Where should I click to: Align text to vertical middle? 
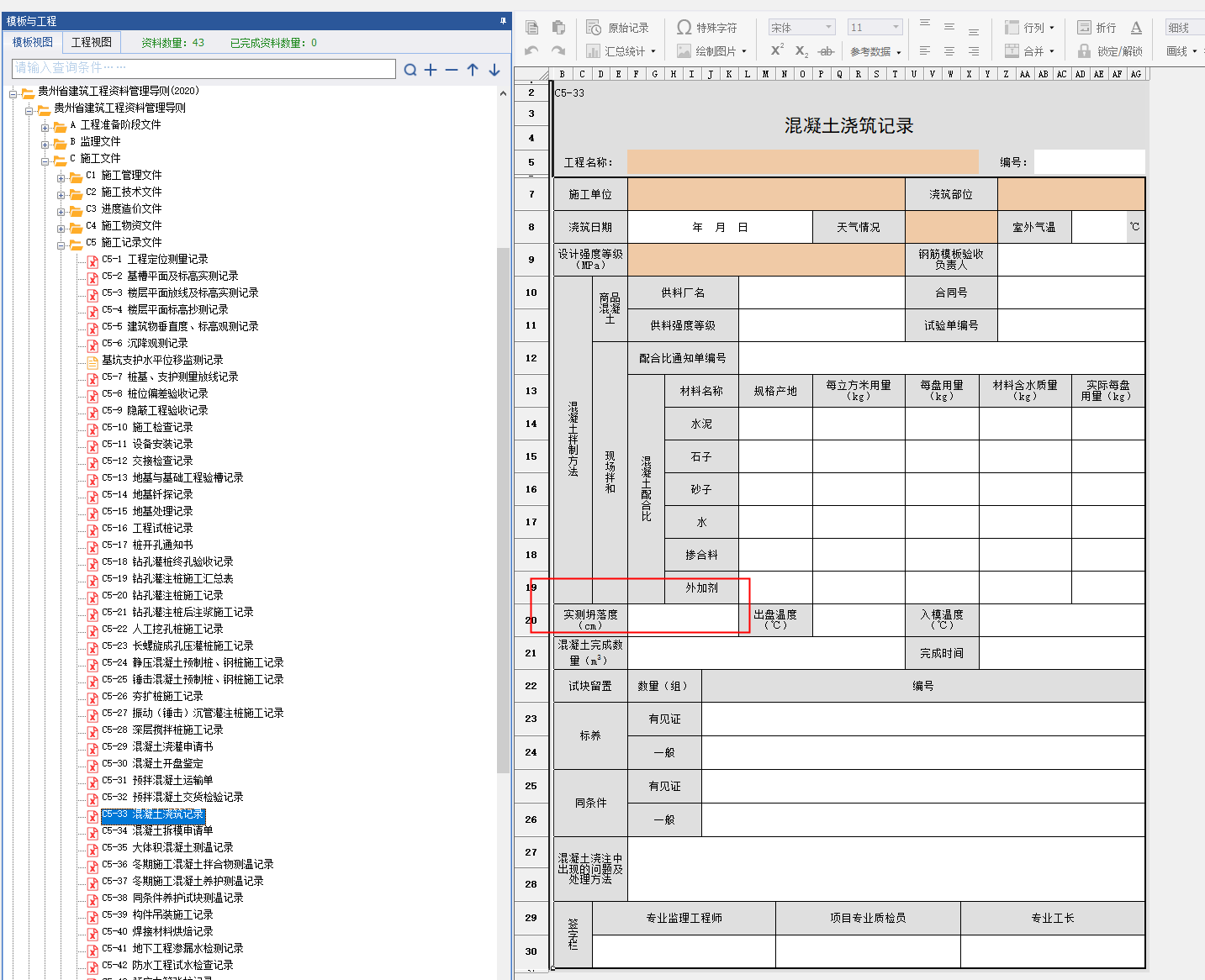click(949, 27)
